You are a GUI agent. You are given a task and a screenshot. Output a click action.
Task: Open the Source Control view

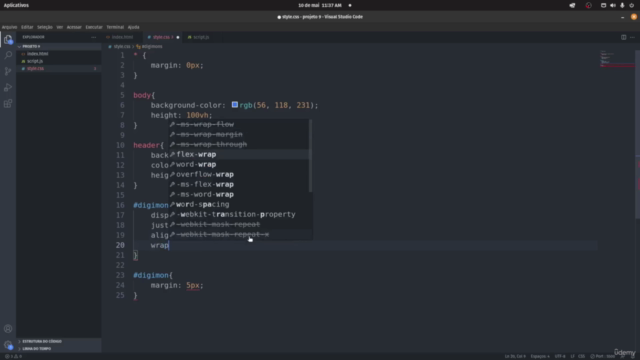pos(8,71)
